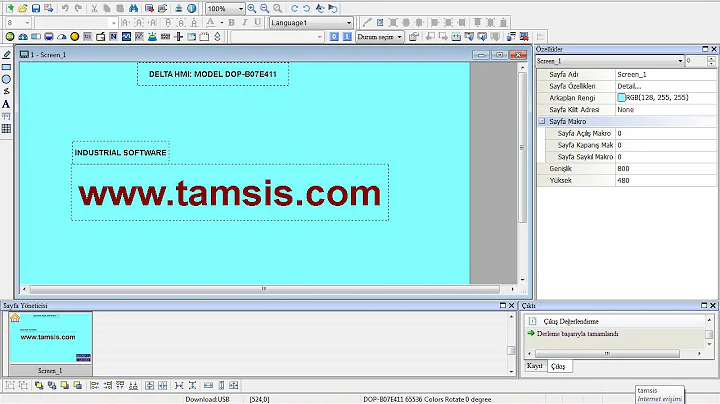Image resolution: width=720 pixels, height=404 pixels.
Task: Click Download:USB in status bar
Action: tap(207, 399)
